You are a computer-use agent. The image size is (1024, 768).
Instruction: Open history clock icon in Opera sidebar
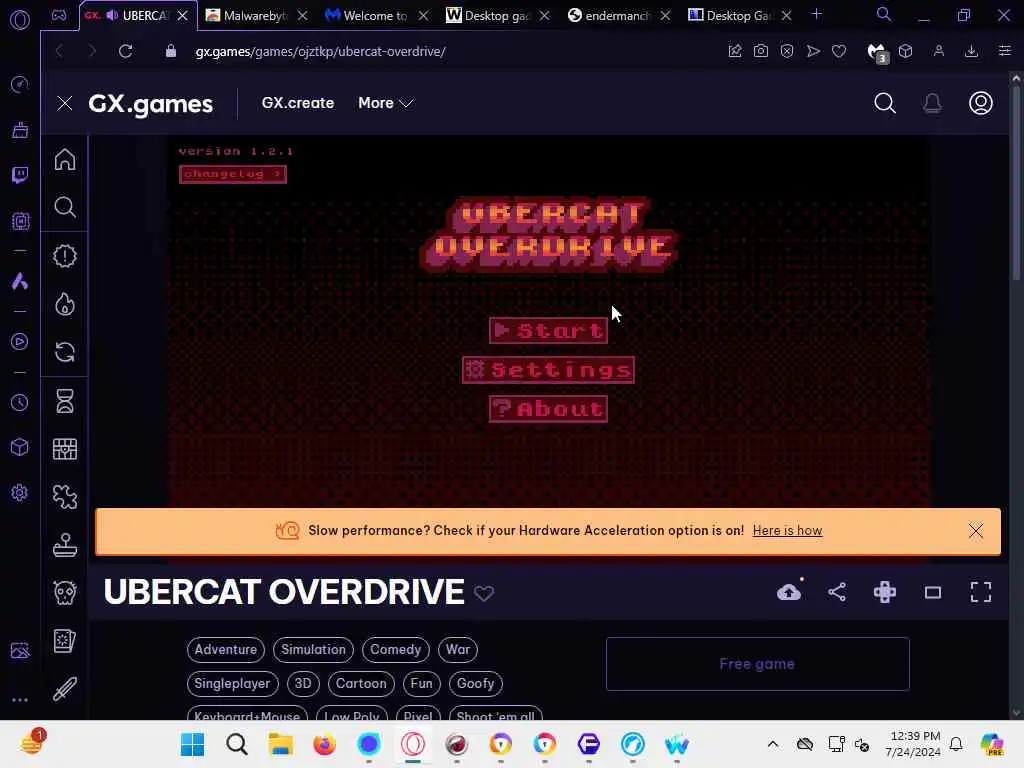pos(20,403)
